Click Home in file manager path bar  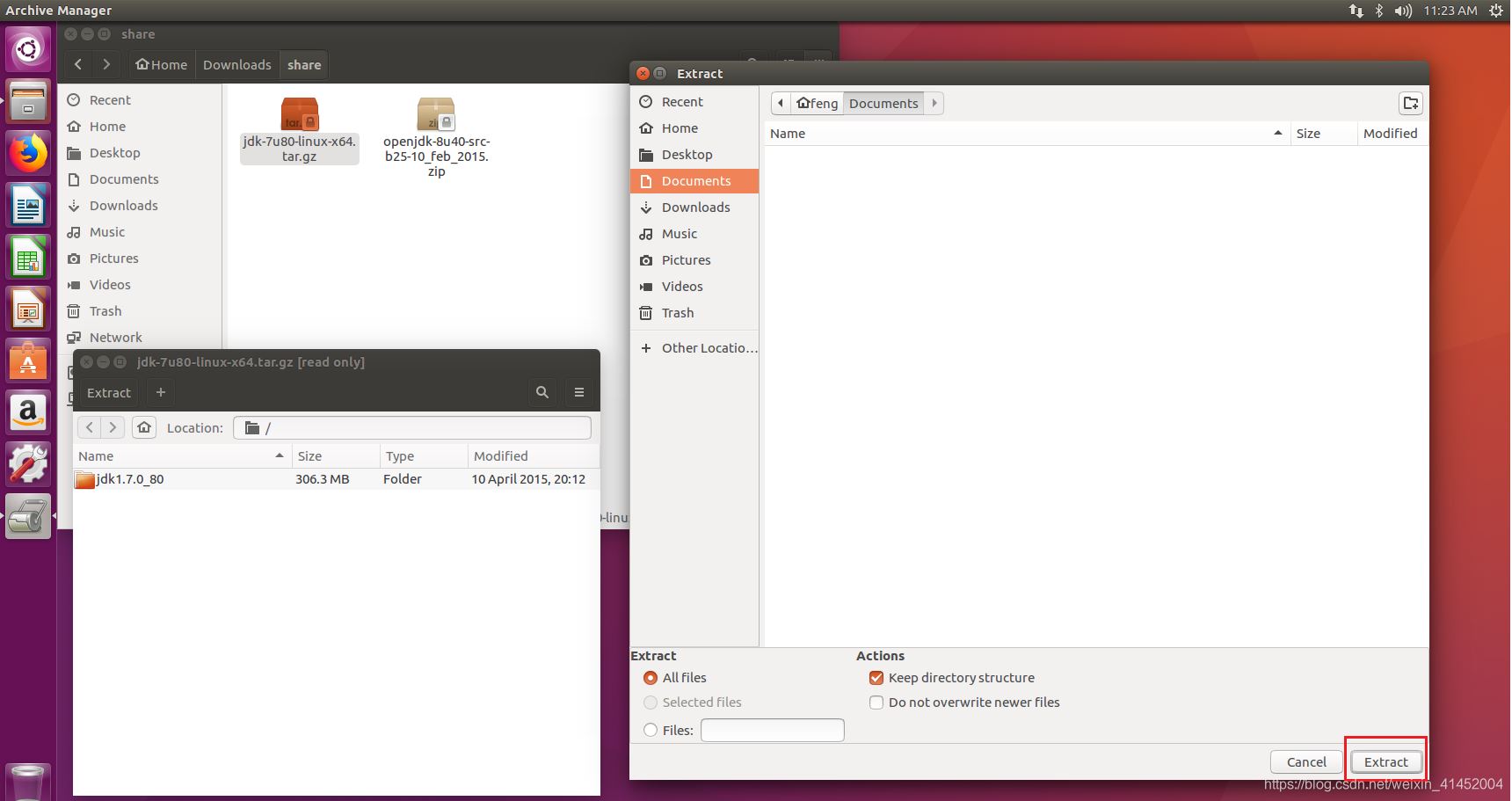(162, 65)
